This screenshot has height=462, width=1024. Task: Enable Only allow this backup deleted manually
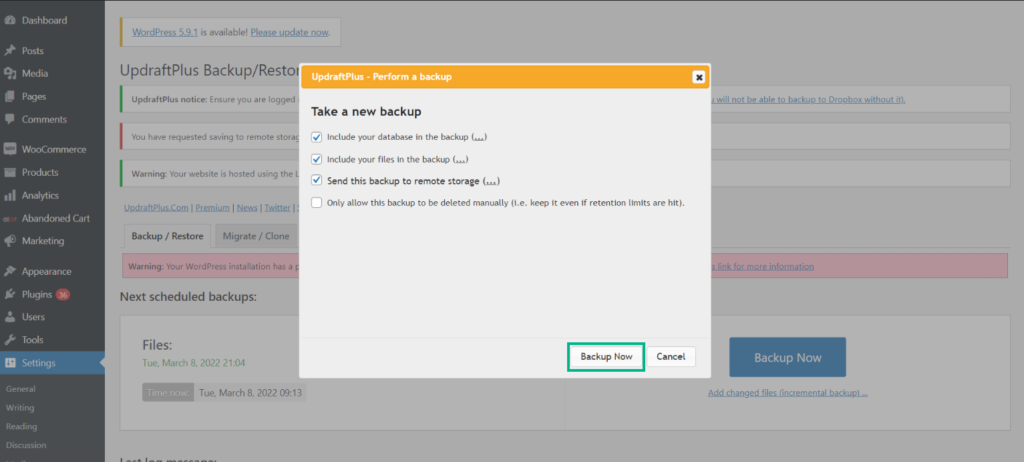[317, 203]
